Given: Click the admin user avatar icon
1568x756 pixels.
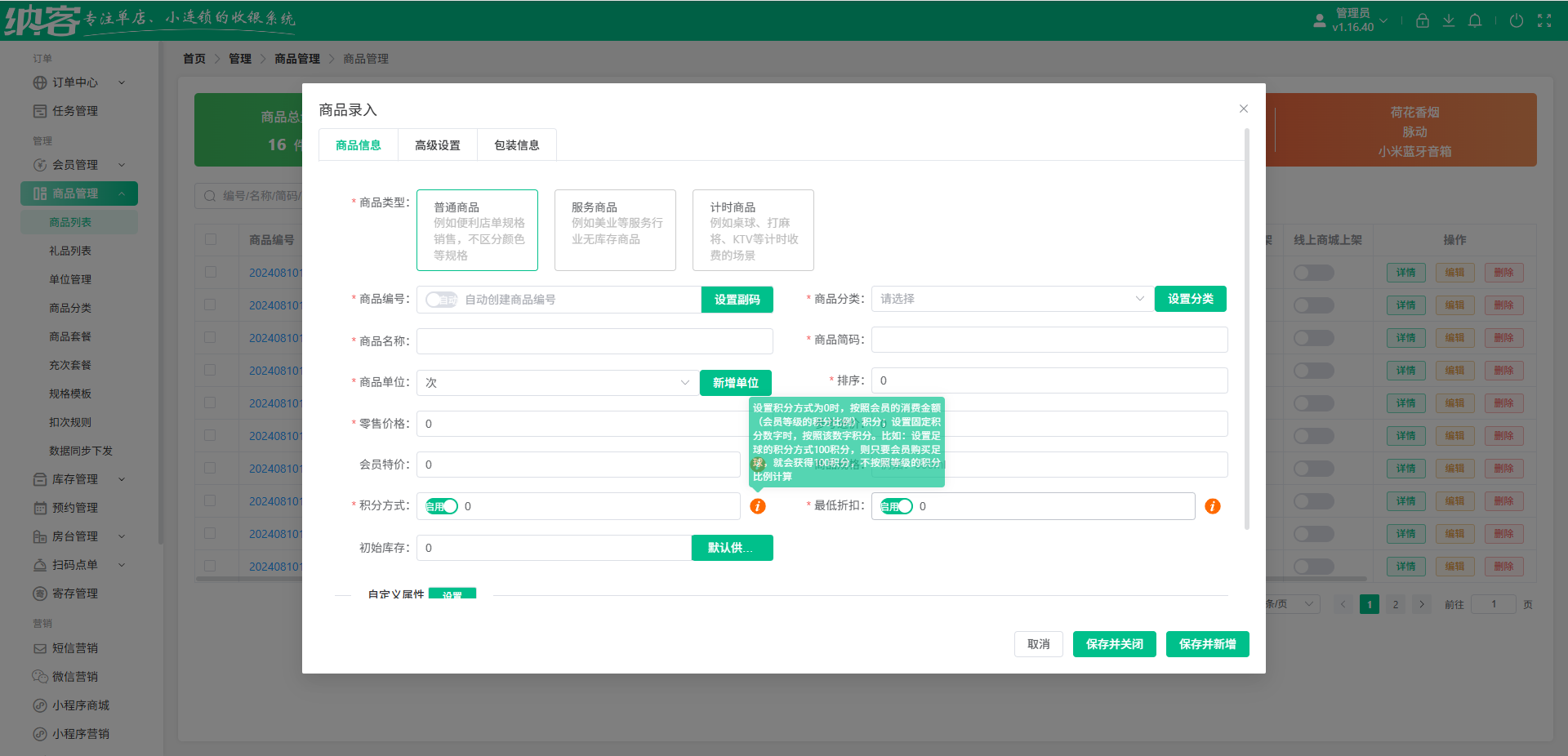Looking at the screenshot, I should click(x=1319, y=20).
